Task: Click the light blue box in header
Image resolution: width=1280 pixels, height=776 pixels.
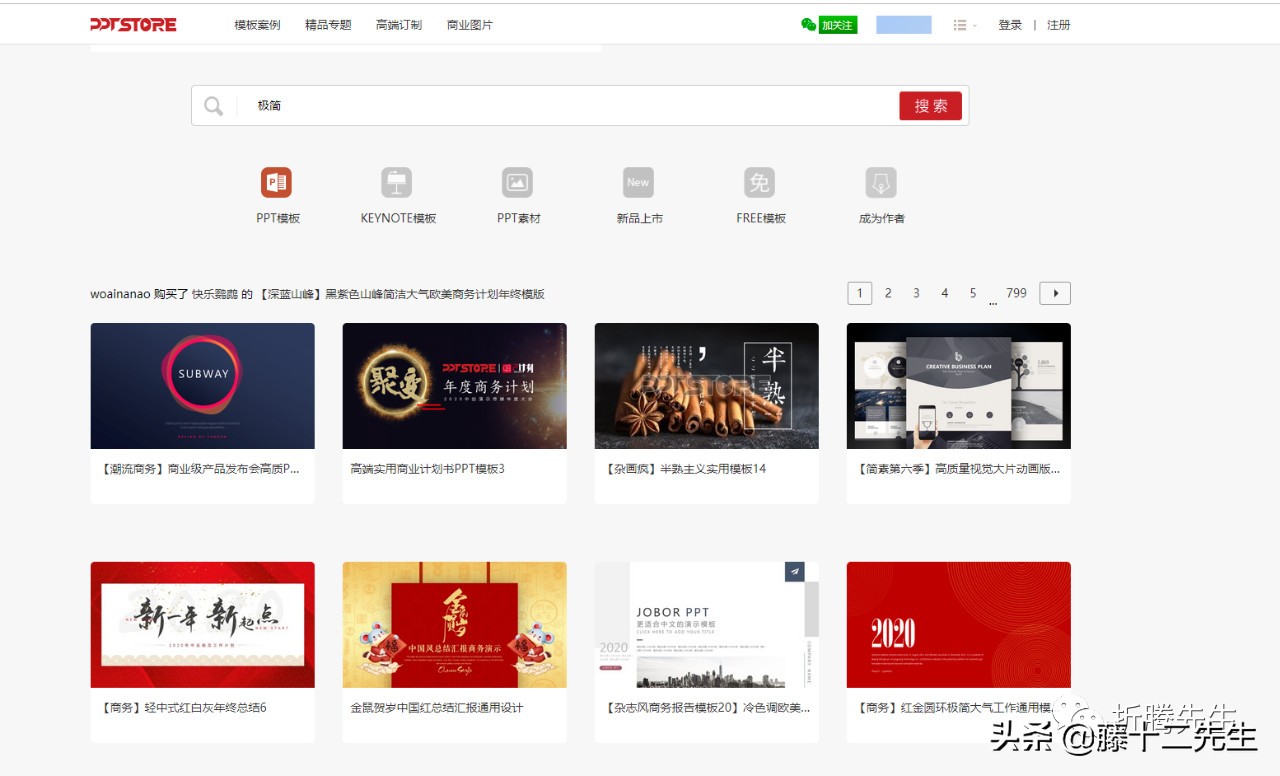Action: coord(904,25)
